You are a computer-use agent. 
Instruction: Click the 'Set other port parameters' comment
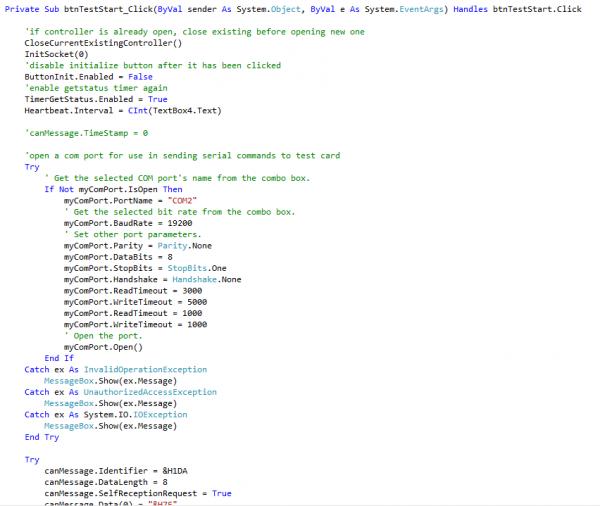[132, 234]
